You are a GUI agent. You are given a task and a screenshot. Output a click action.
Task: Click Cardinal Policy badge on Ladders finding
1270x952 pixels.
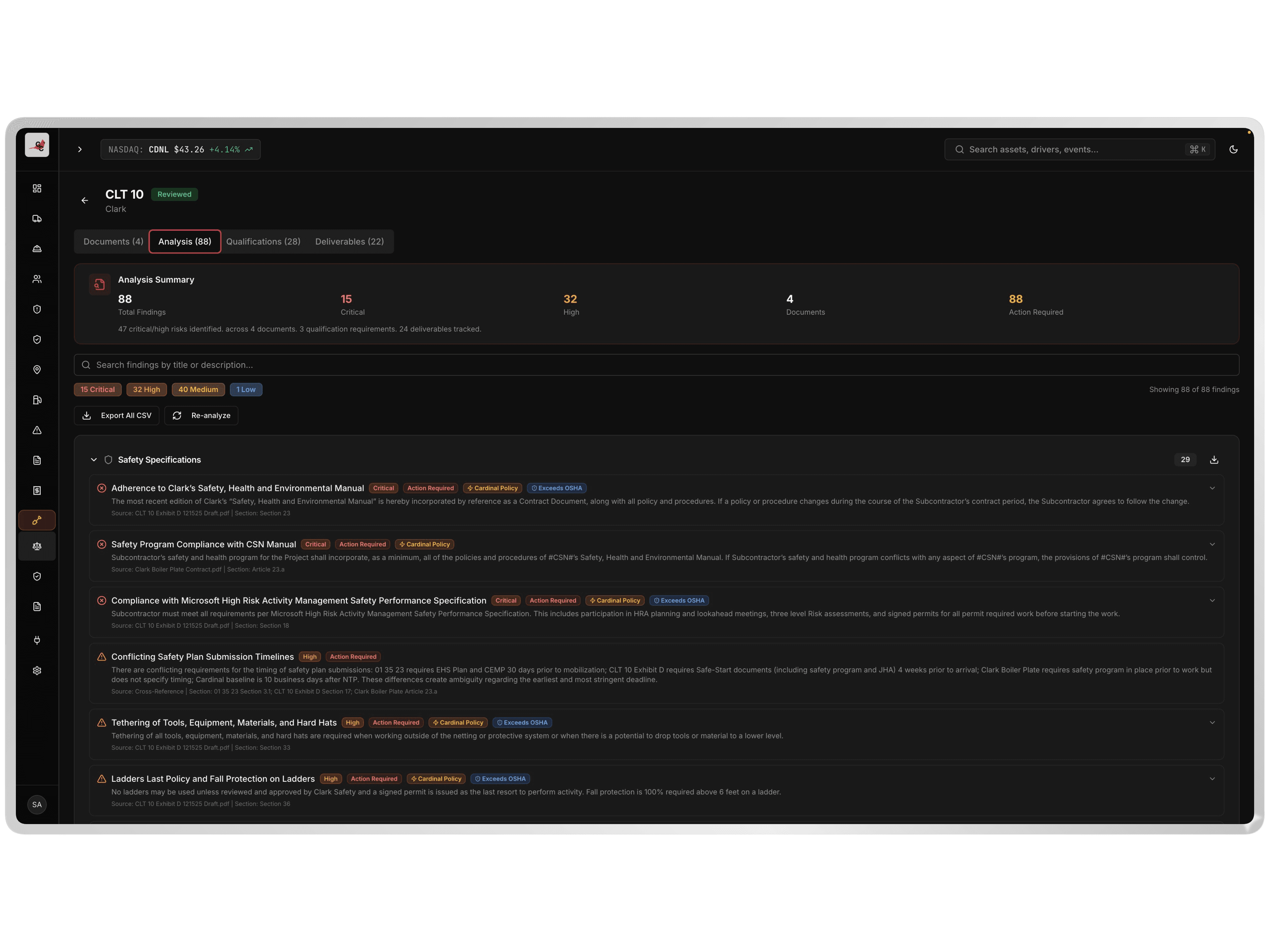click(x=436, y=779)
